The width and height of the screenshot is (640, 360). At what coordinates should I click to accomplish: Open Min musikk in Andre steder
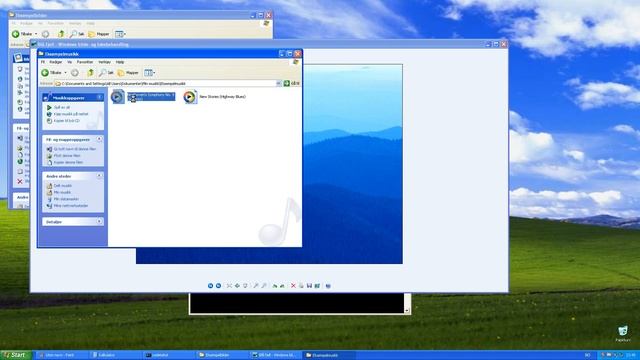tap(62, 192)
